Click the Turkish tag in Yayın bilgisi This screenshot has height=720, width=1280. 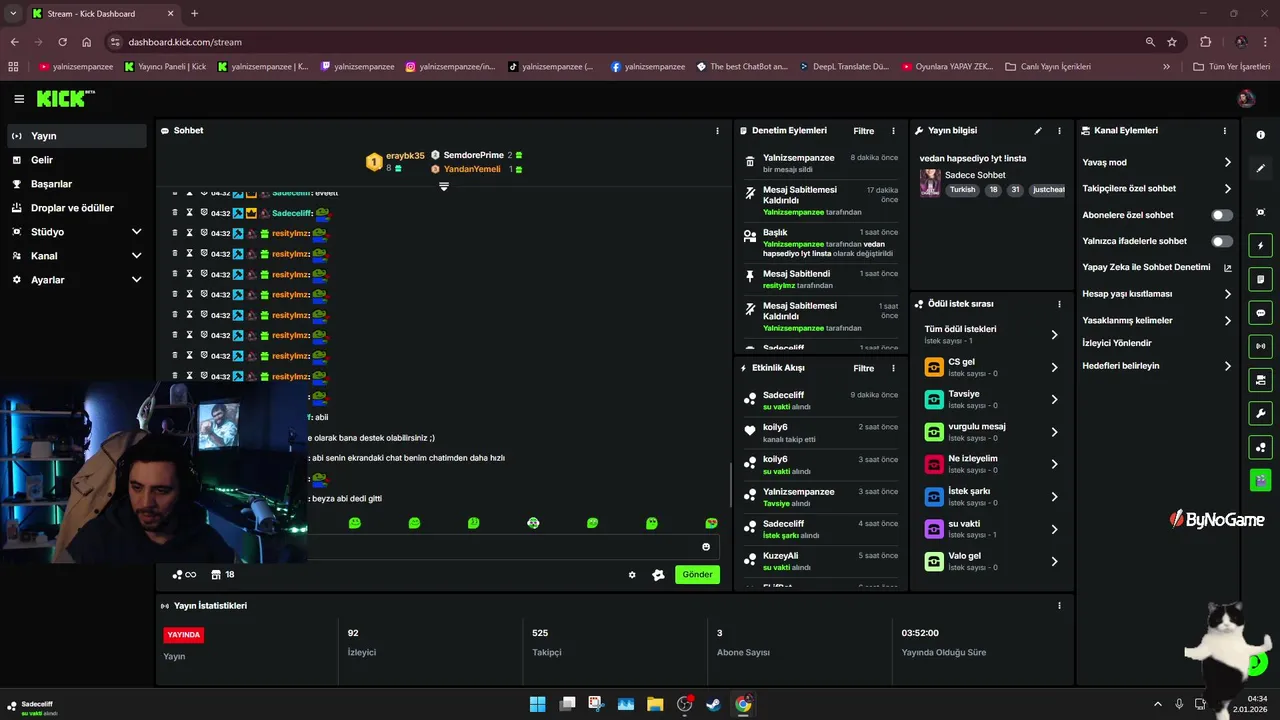coord(962,190)
